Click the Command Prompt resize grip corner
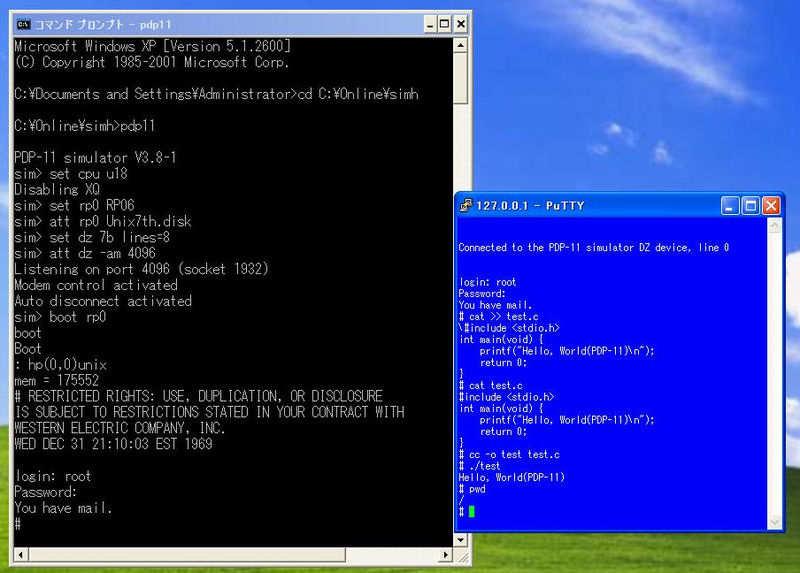This screenshot has height=573, width=800. pyautogui.click(x=462, y=556)
